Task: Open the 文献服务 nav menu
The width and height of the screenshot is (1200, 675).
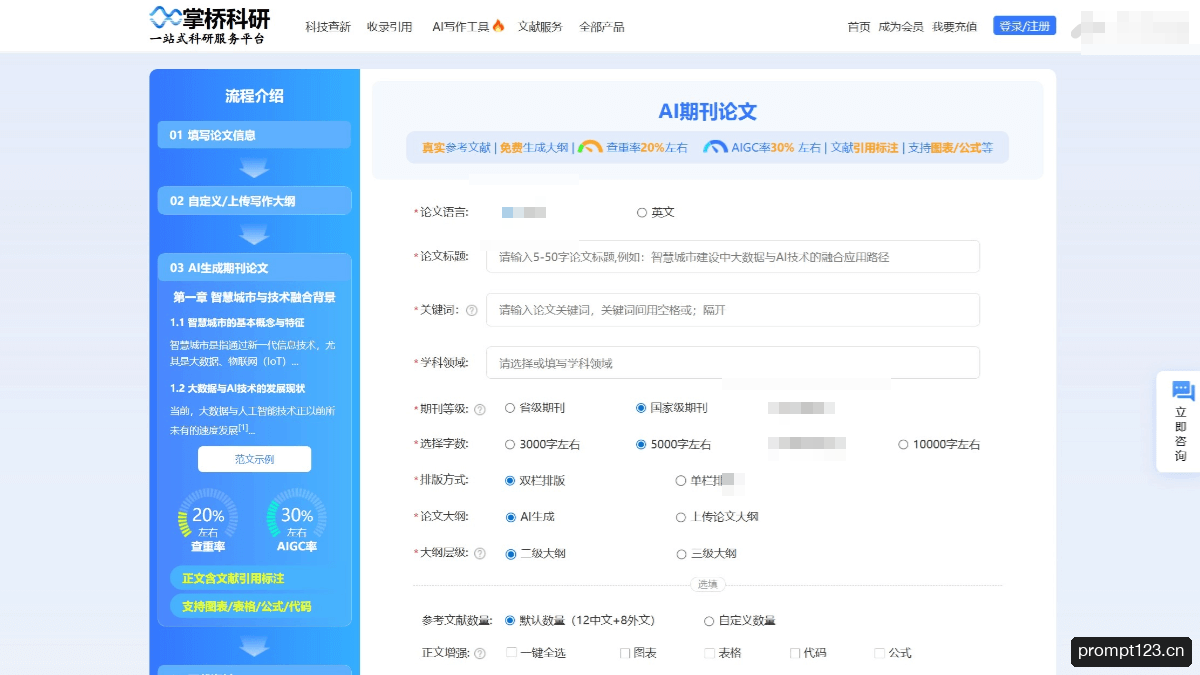Action: tap(540, 27)
